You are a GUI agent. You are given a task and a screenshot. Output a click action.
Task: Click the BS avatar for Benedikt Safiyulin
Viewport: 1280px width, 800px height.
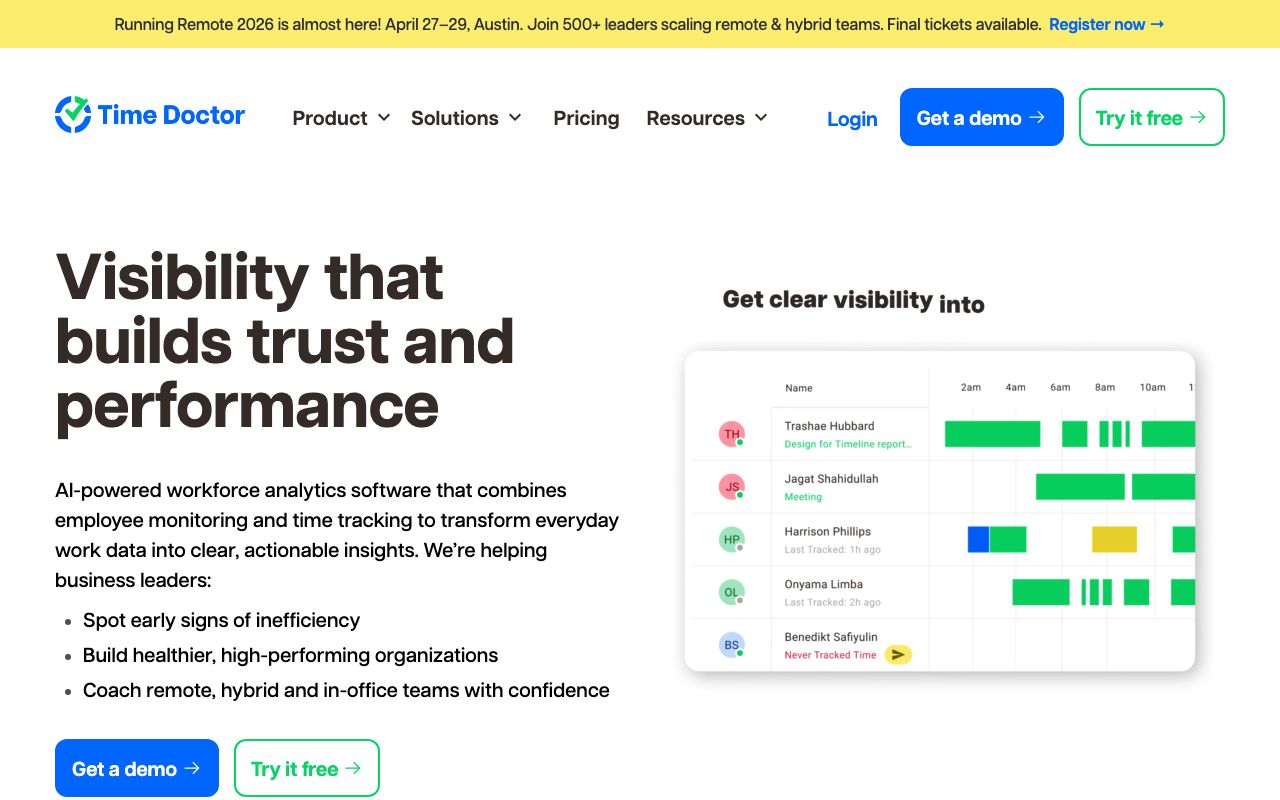pyautogui.click(x=732, y=645)
